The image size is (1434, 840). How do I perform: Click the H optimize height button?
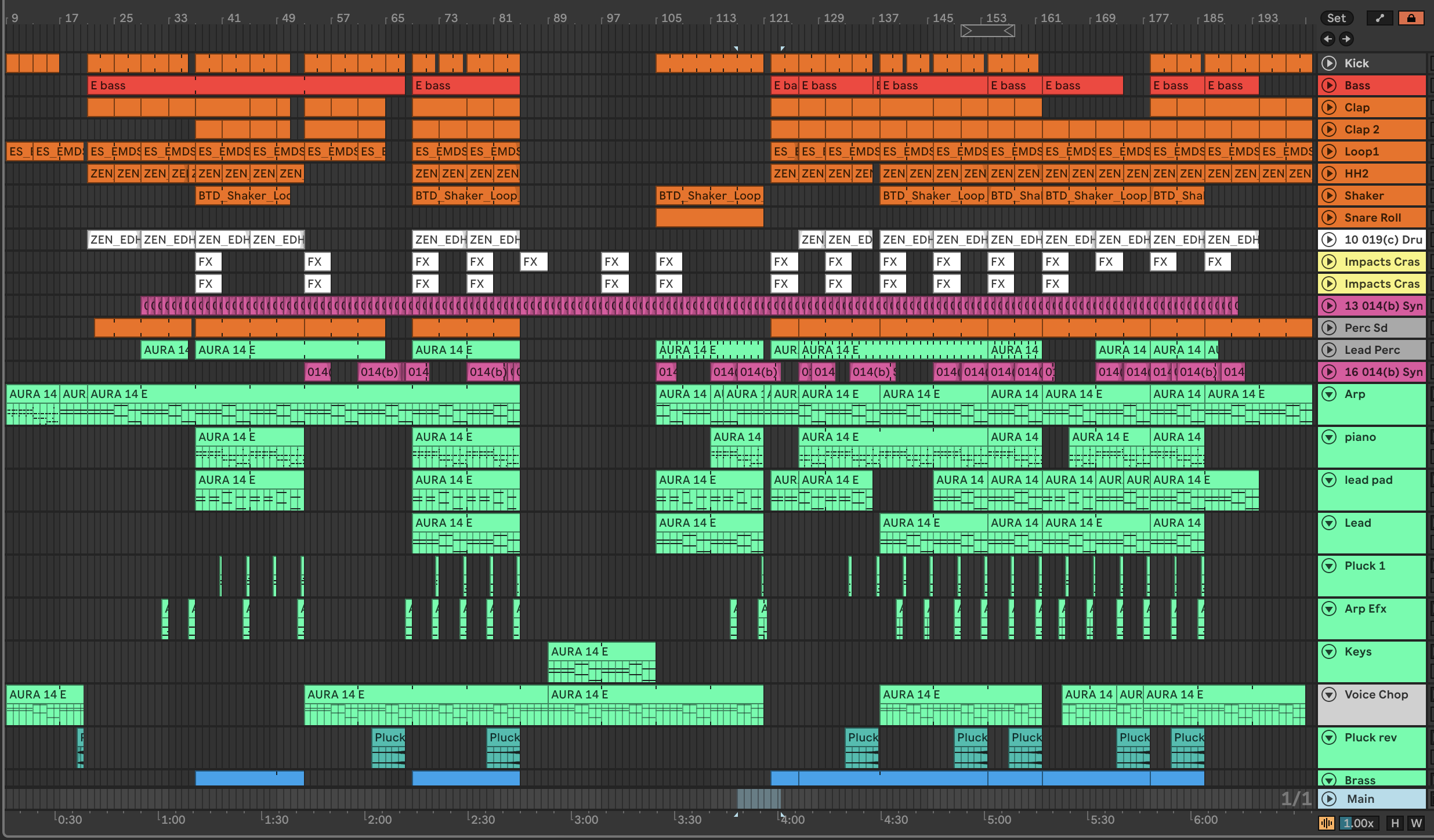coord(1395,823)
